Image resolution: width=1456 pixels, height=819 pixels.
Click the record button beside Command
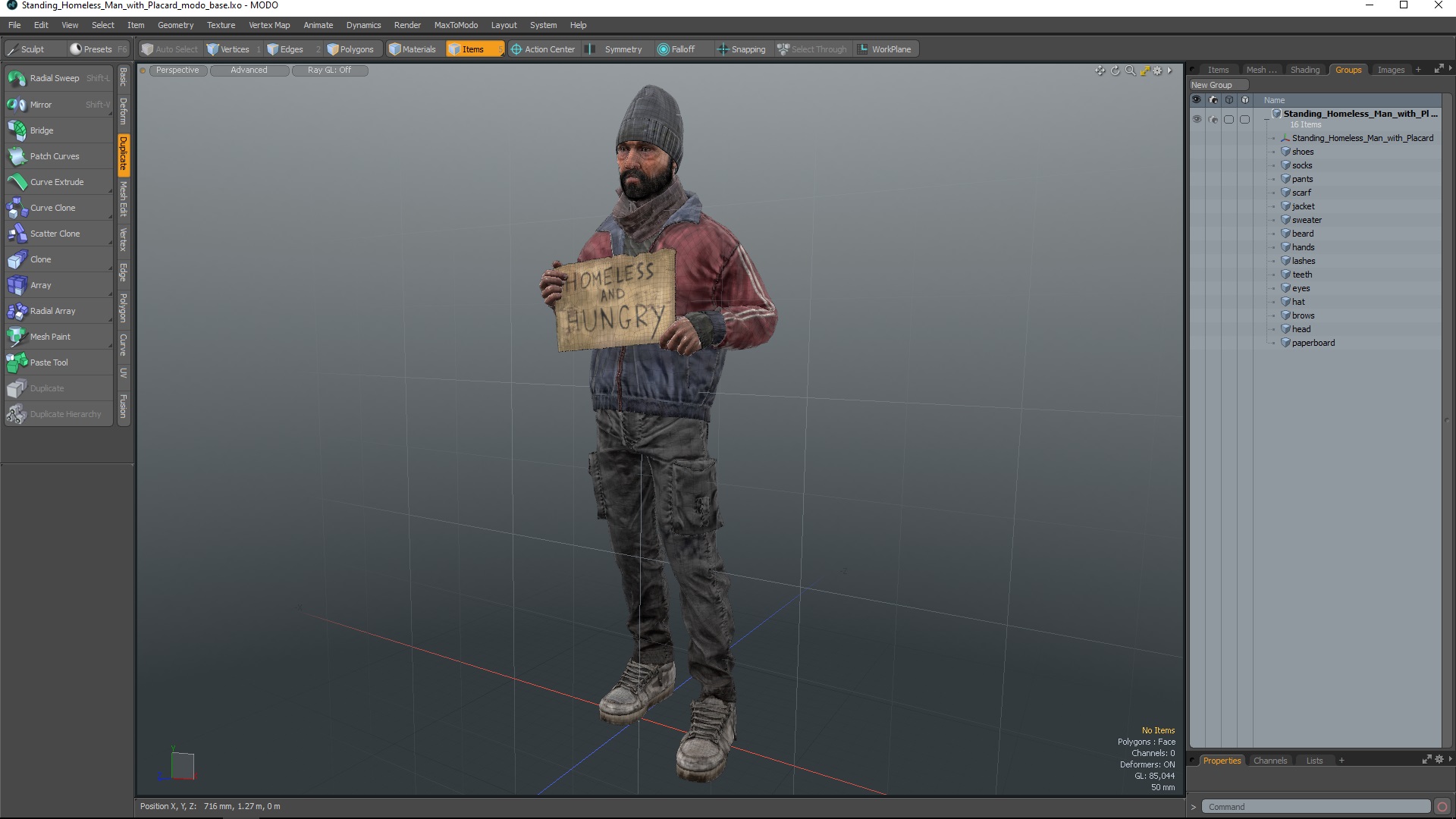point(1442,807)
